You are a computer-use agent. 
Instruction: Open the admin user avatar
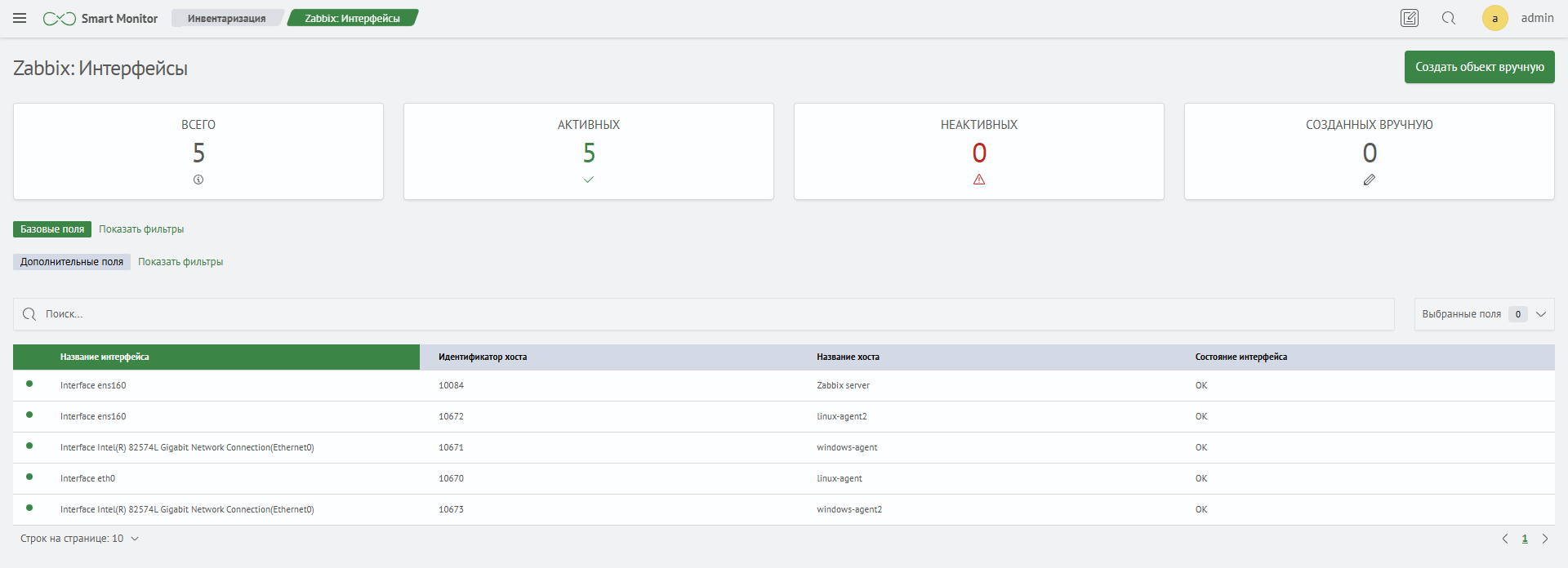coord(1494,18)
